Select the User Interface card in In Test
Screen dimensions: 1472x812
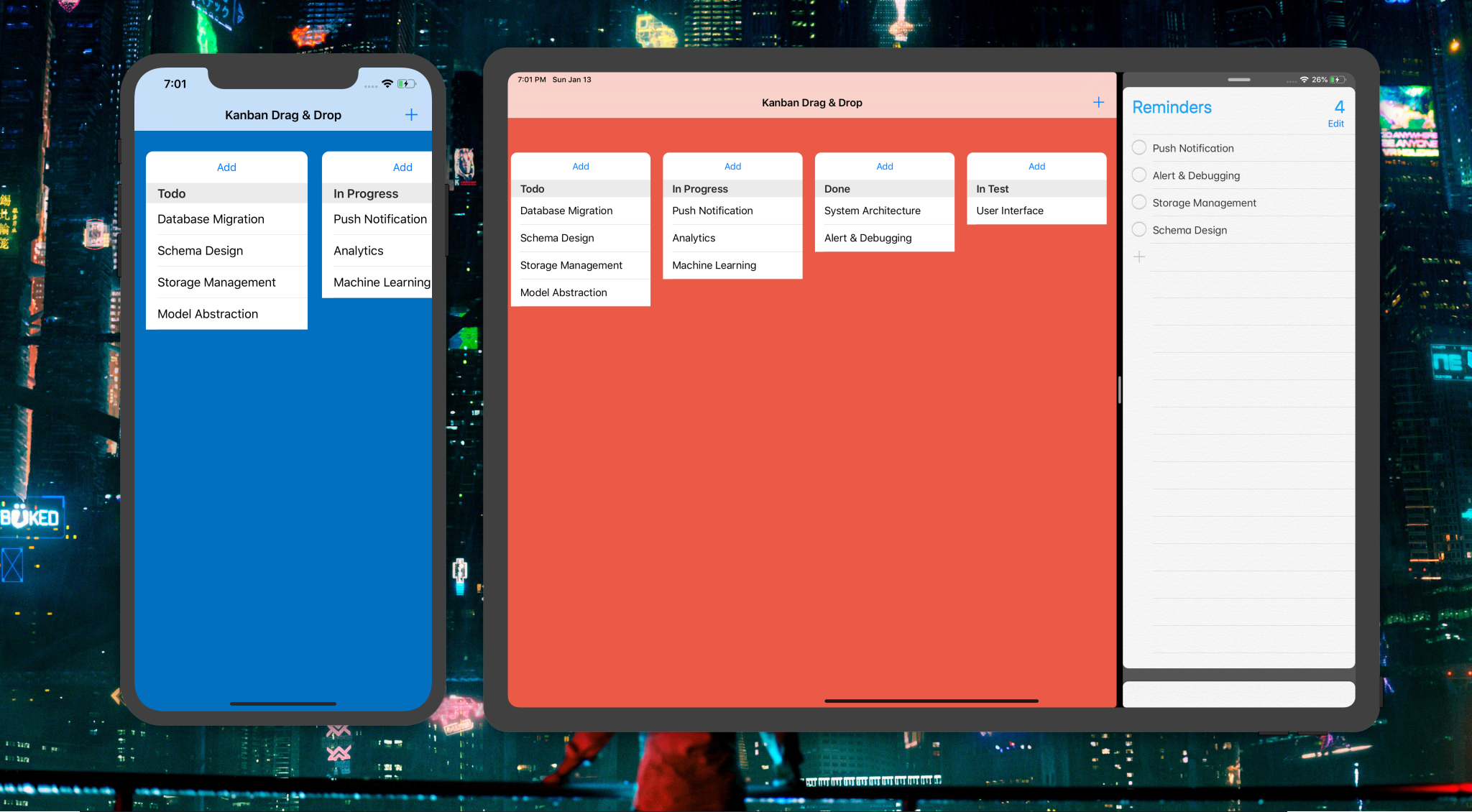tap(1009, 211)
